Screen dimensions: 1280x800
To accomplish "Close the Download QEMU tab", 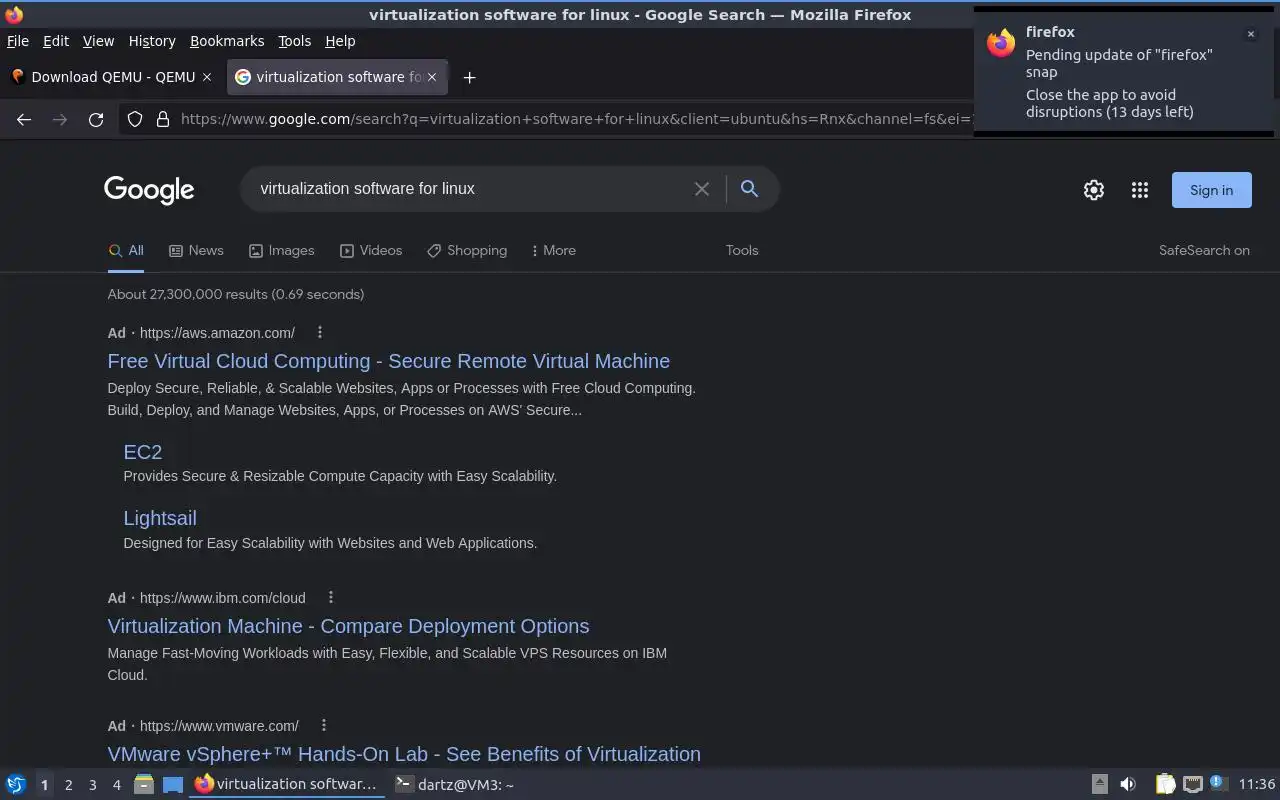I will tap(207, 77).
